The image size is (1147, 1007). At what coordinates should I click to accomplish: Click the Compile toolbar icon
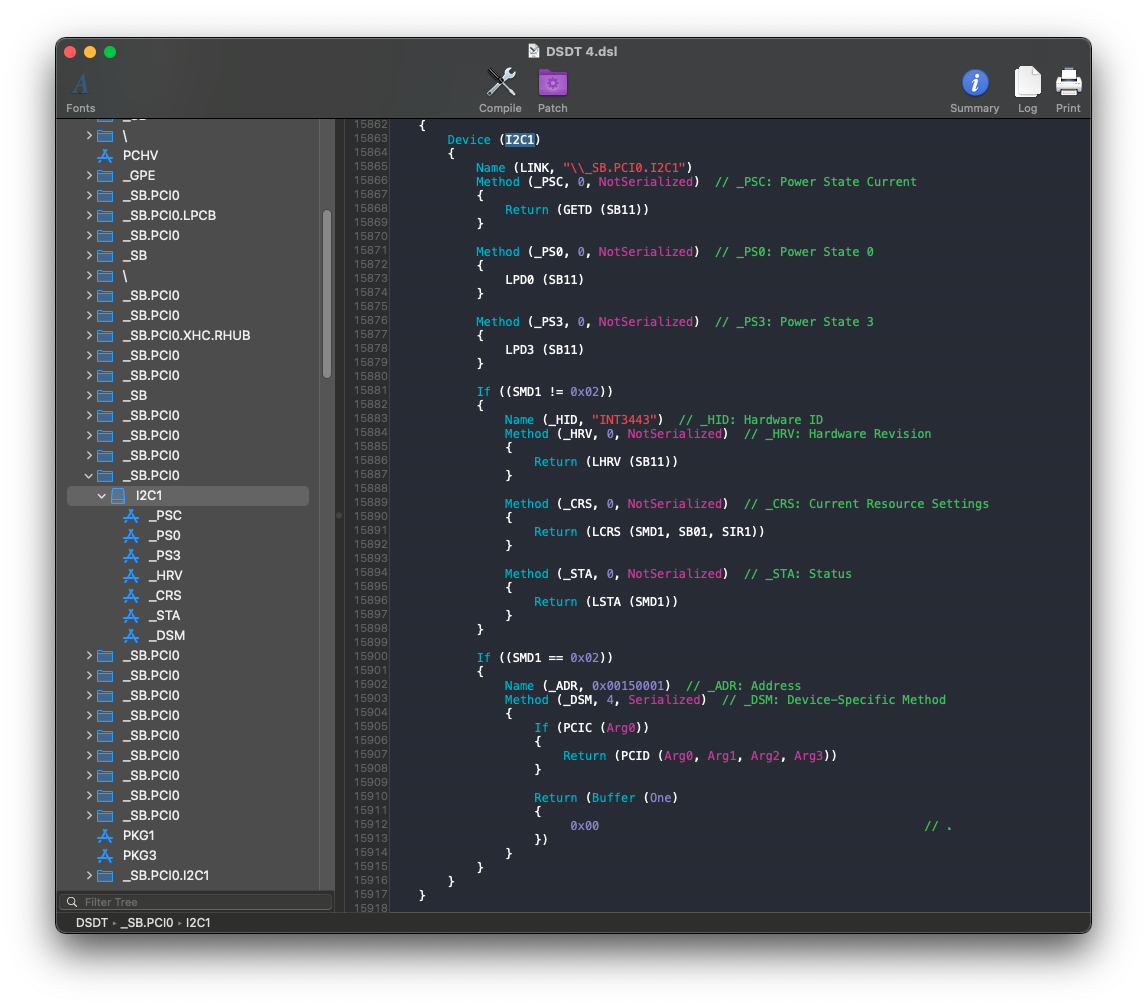coord(500,83)
